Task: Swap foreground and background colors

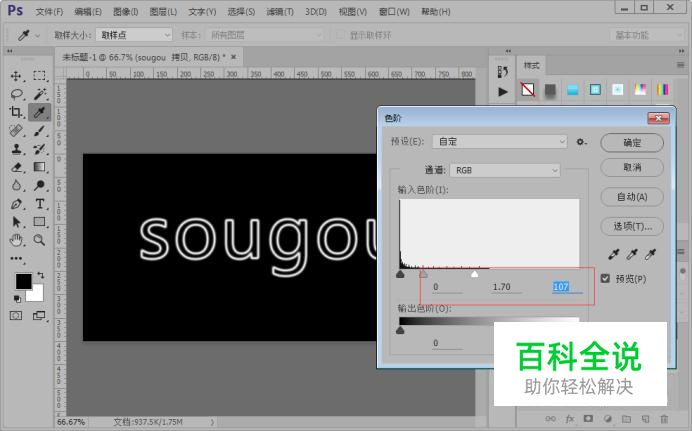Action: (x=41, y=275)
